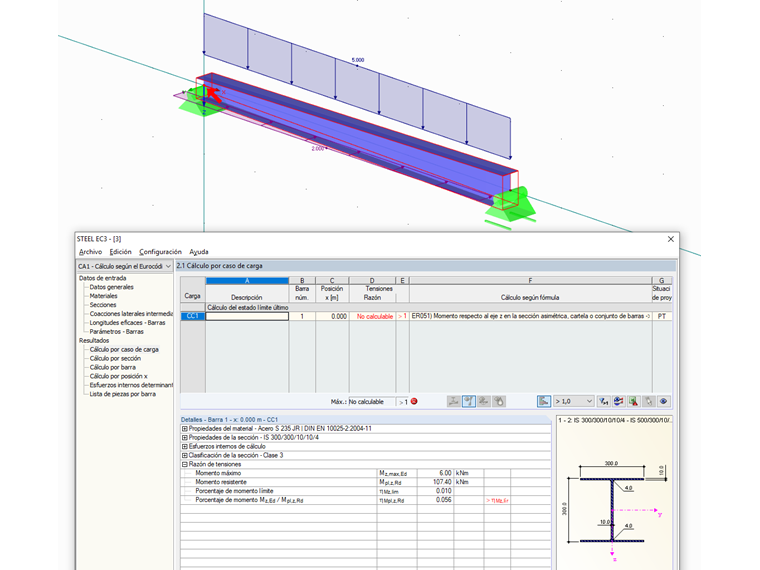Click the 5.000 load value label in model view
The width and height of the screenshot is (760, 570).
coord(358,60)
